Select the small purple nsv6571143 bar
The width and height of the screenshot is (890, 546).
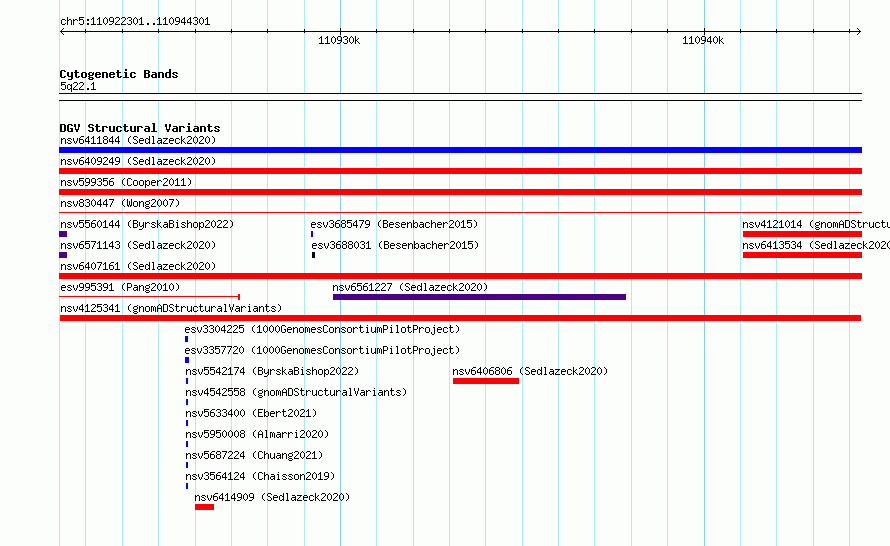pyautogui.click(x=63, y=255)
